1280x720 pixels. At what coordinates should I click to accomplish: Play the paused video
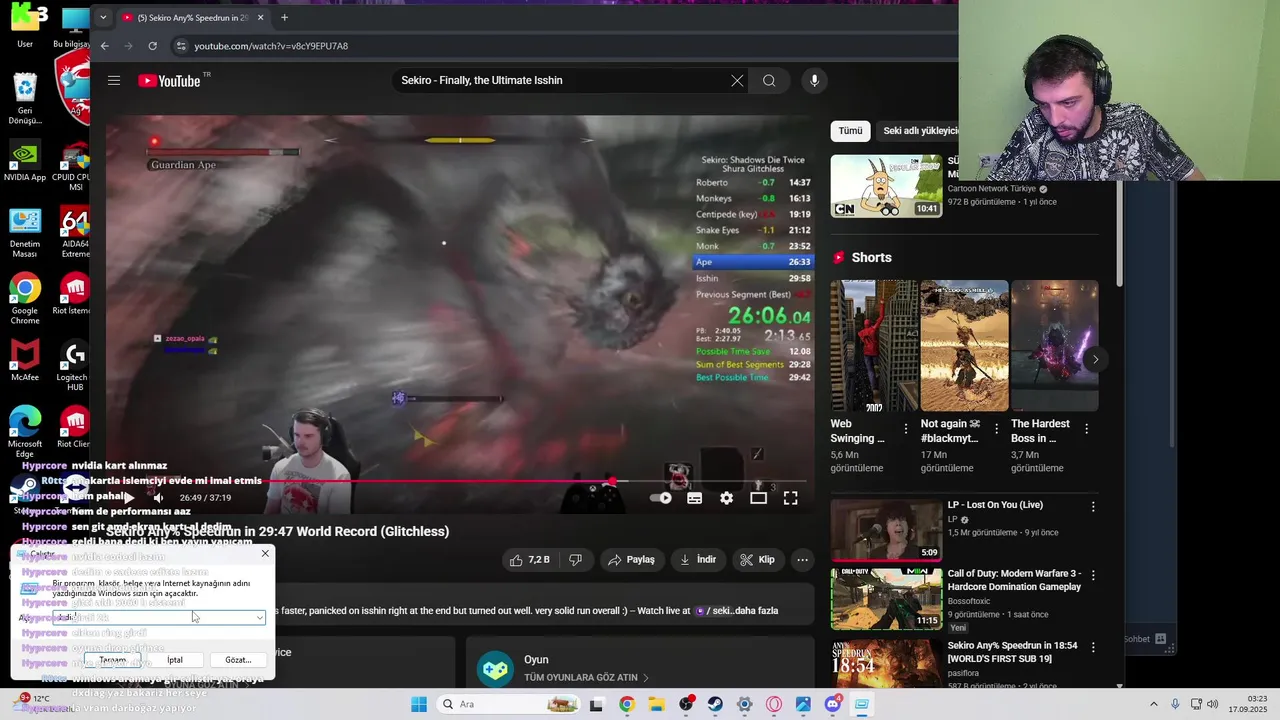pyautogui.click(x=128, y=497)
